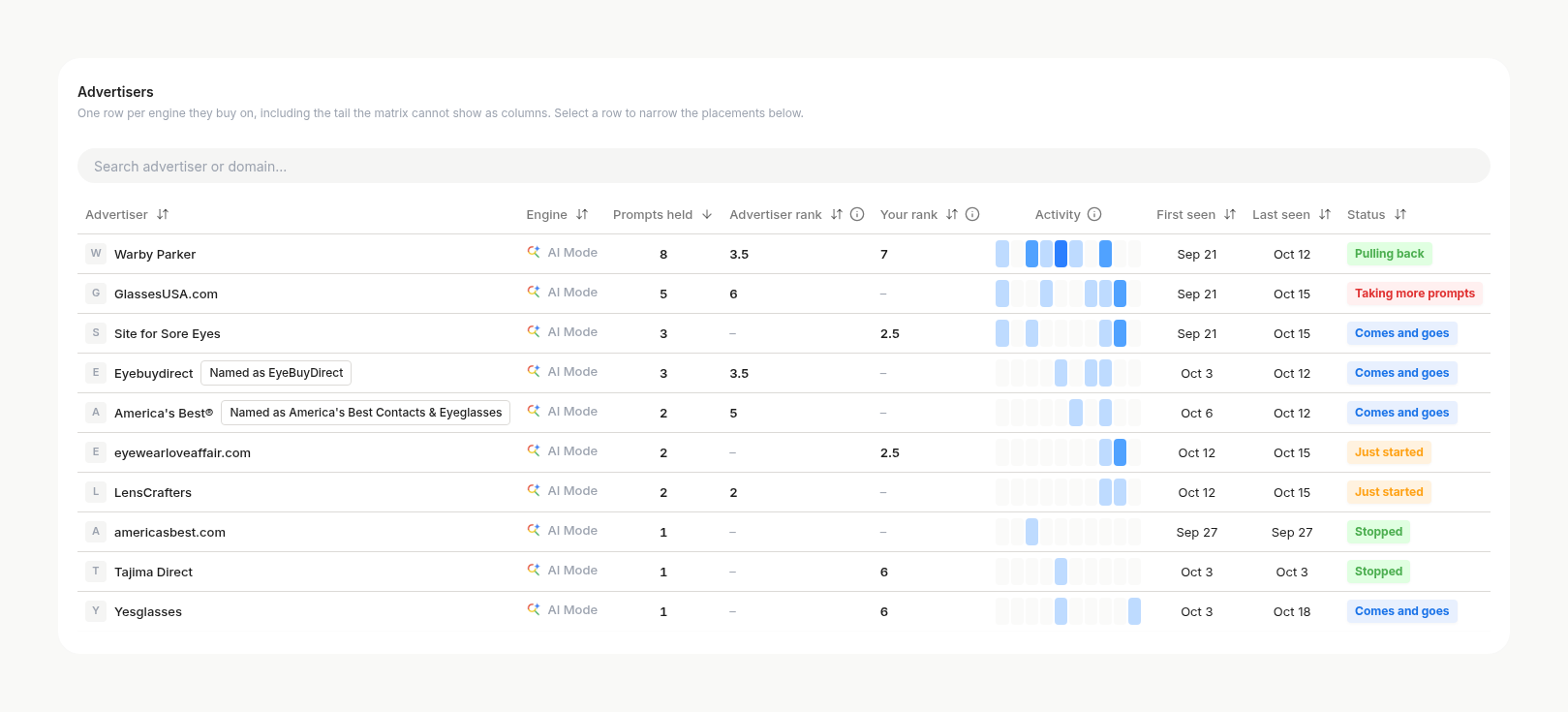This screenshot has height=712, width=1568.
Task: Show info for Advertiser rank column
Action: pyautogui.click(x=857, y=215)
